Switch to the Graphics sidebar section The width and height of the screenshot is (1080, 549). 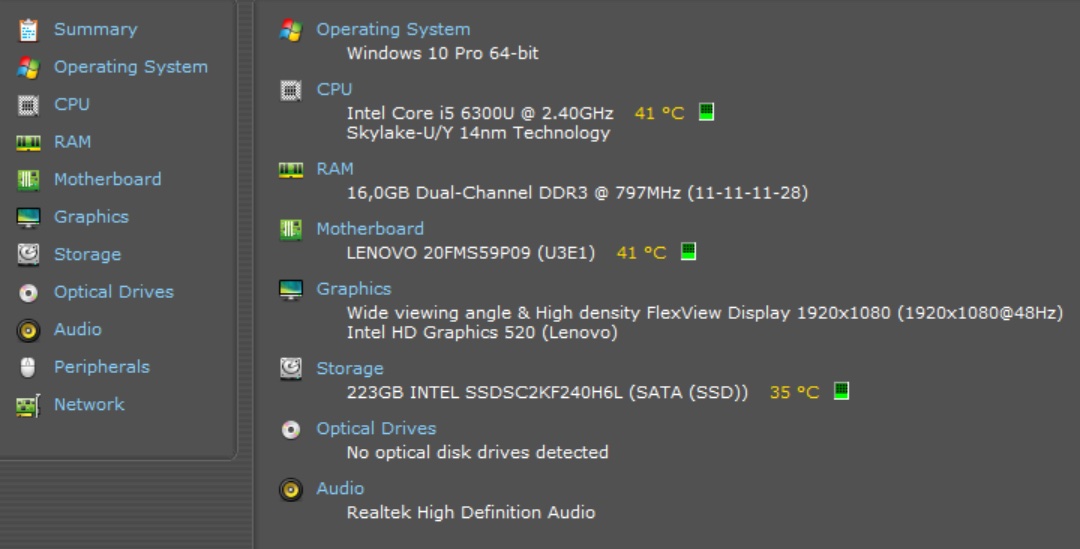91,217
